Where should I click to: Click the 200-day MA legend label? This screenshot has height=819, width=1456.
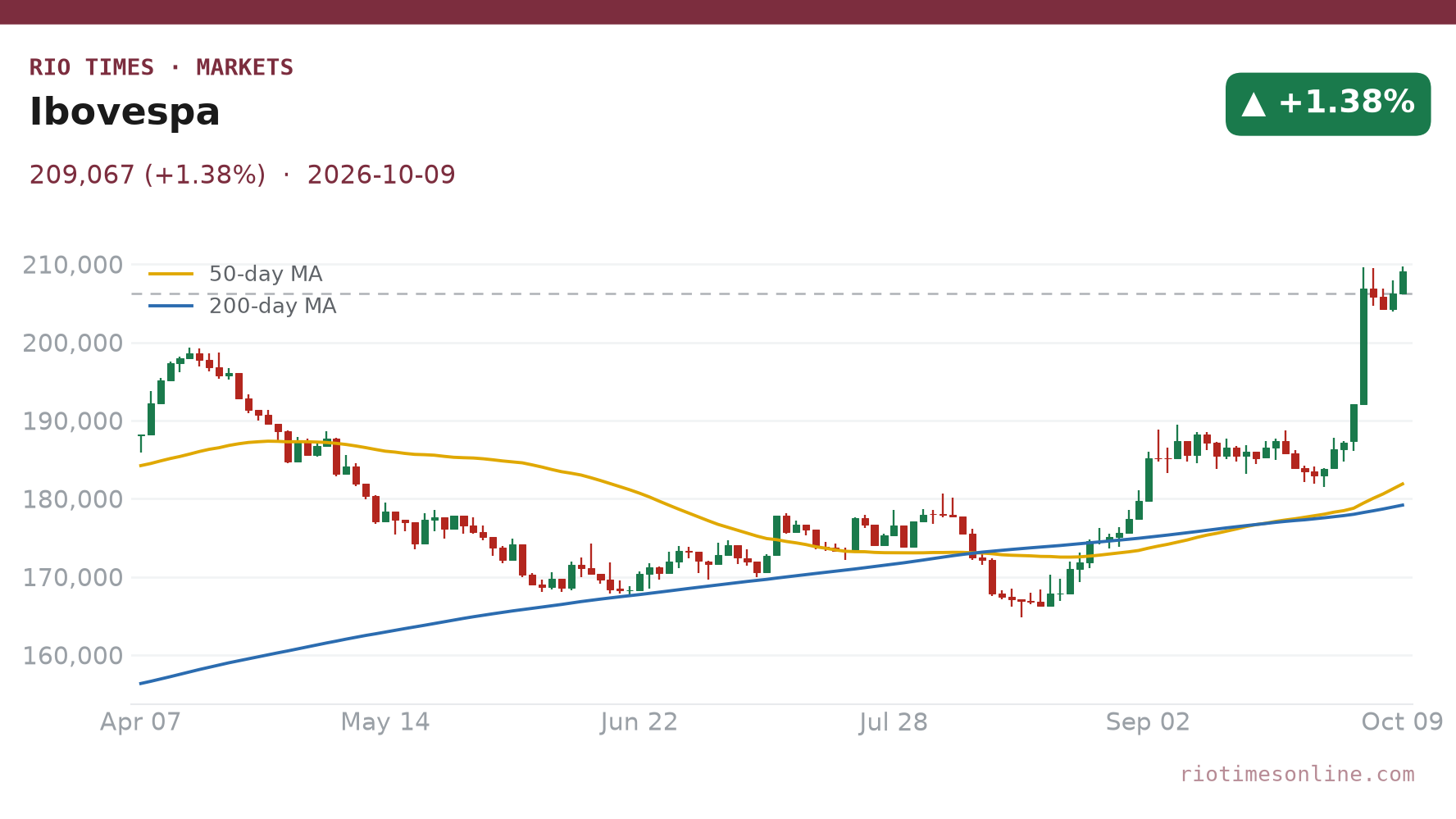pyautogui.click(x=273, y=306)
